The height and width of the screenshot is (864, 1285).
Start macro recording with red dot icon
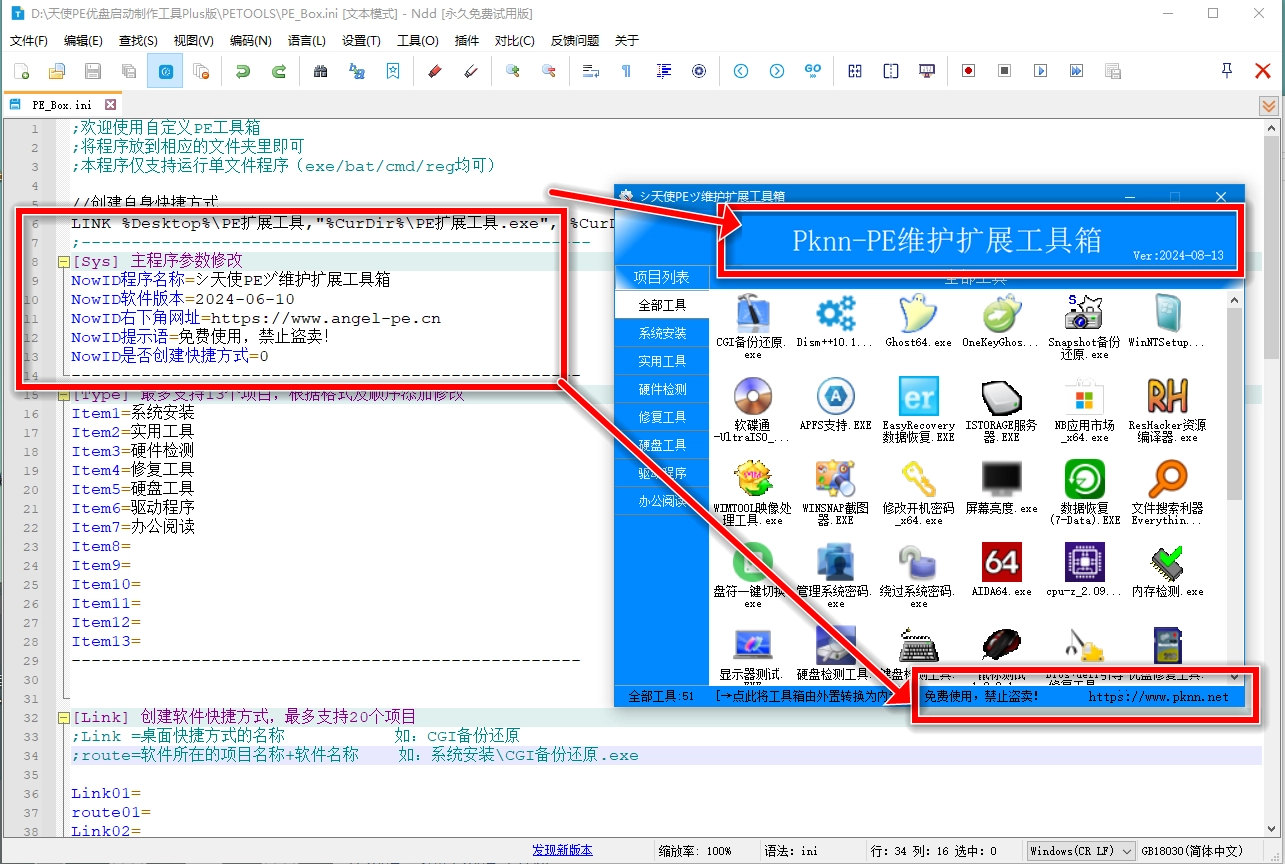click(x=968, y=71)
